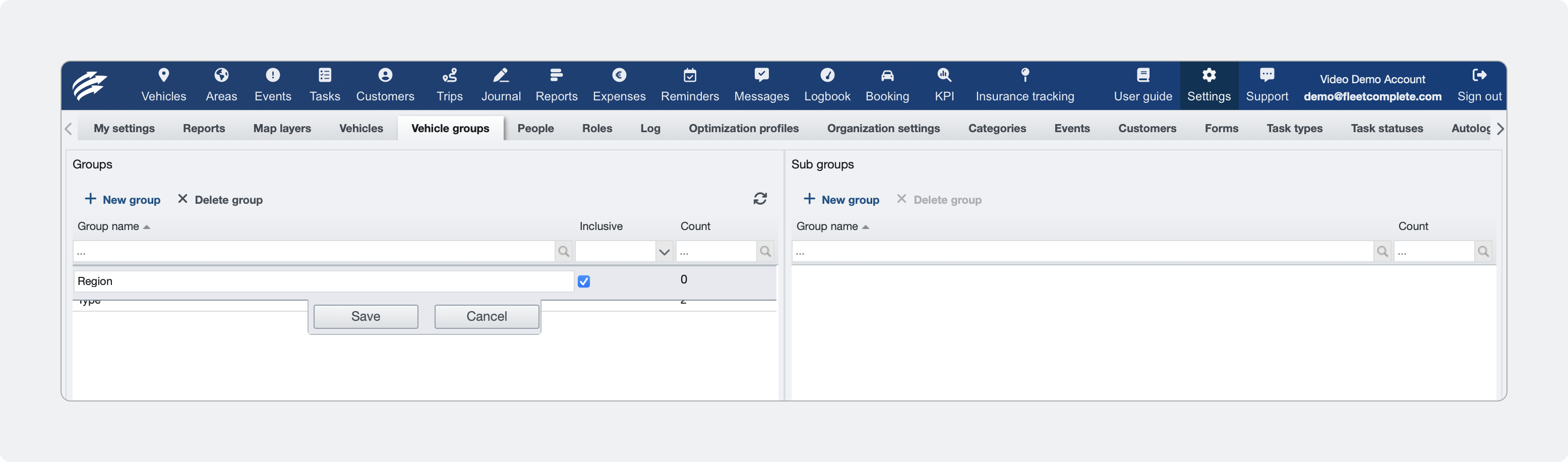Sort Sub groups by Group name column

pyautogui.click(x=833, y=226)
